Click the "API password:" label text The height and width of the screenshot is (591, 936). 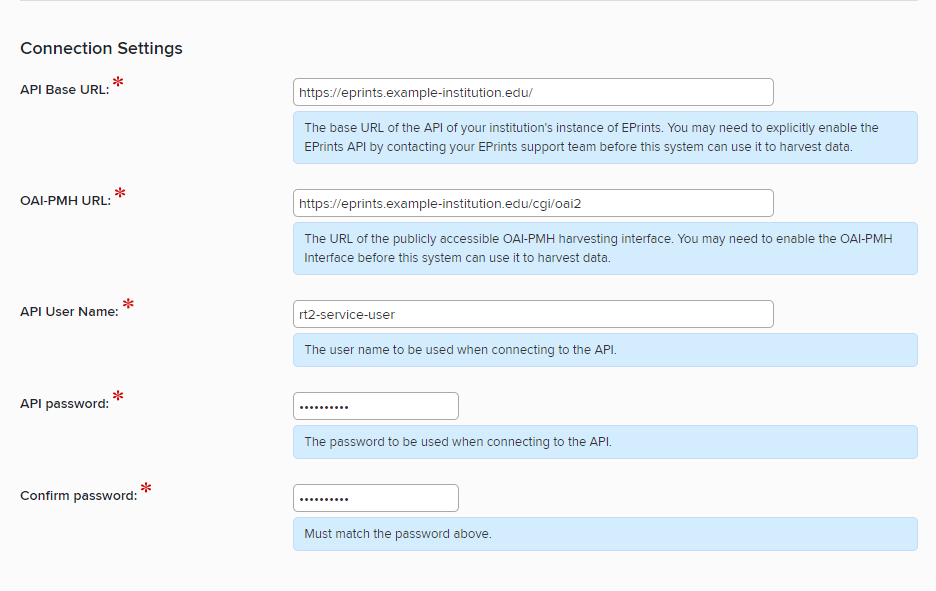[64, 404]
